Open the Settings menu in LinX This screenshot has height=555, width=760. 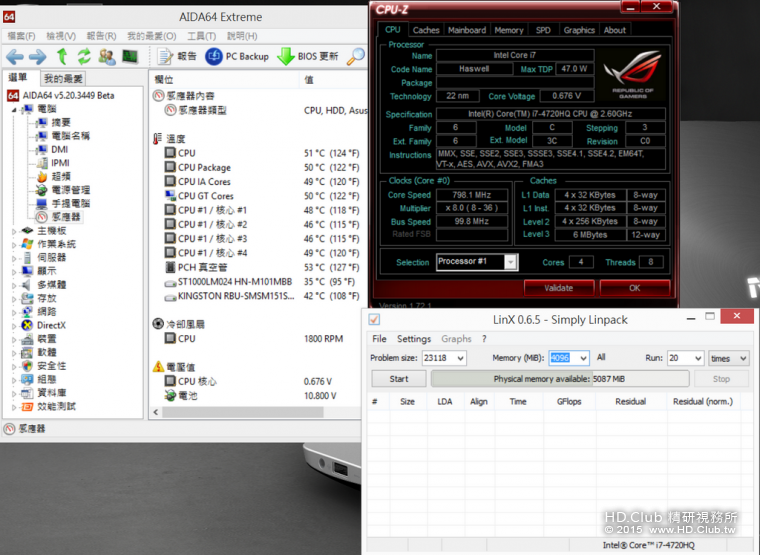[414, 339]
